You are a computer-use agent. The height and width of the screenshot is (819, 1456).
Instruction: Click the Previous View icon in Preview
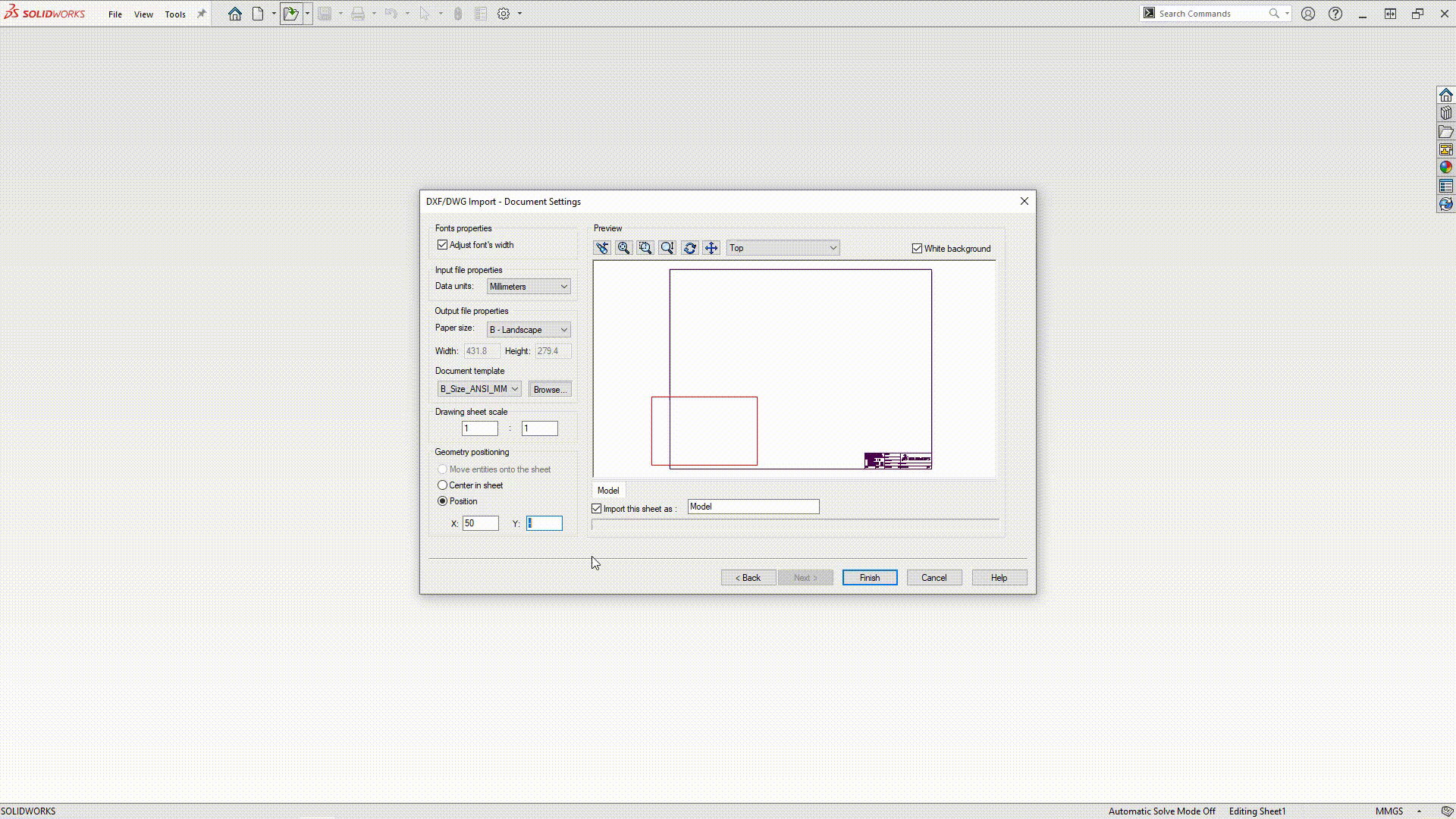coord(602,248)
